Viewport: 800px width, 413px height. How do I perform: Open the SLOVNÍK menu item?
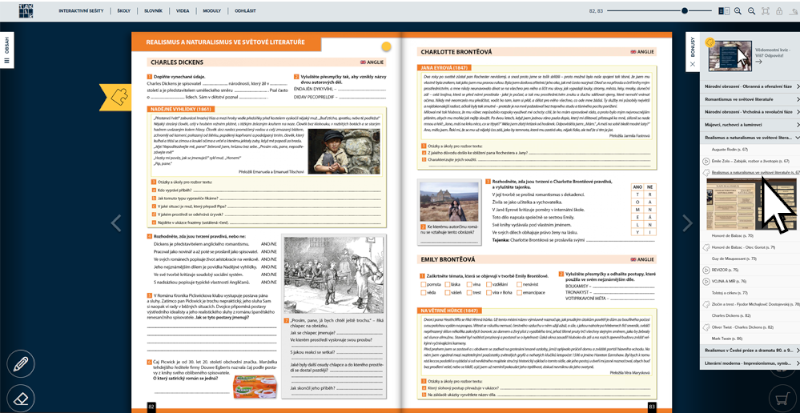(153, 11)
